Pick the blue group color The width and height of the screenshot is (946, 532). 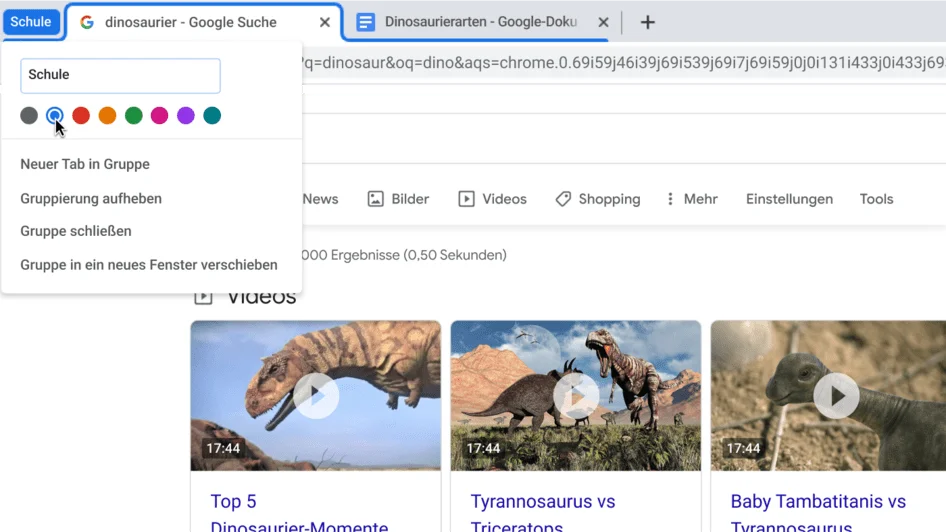pyautogui.click(x=55, y=115)
